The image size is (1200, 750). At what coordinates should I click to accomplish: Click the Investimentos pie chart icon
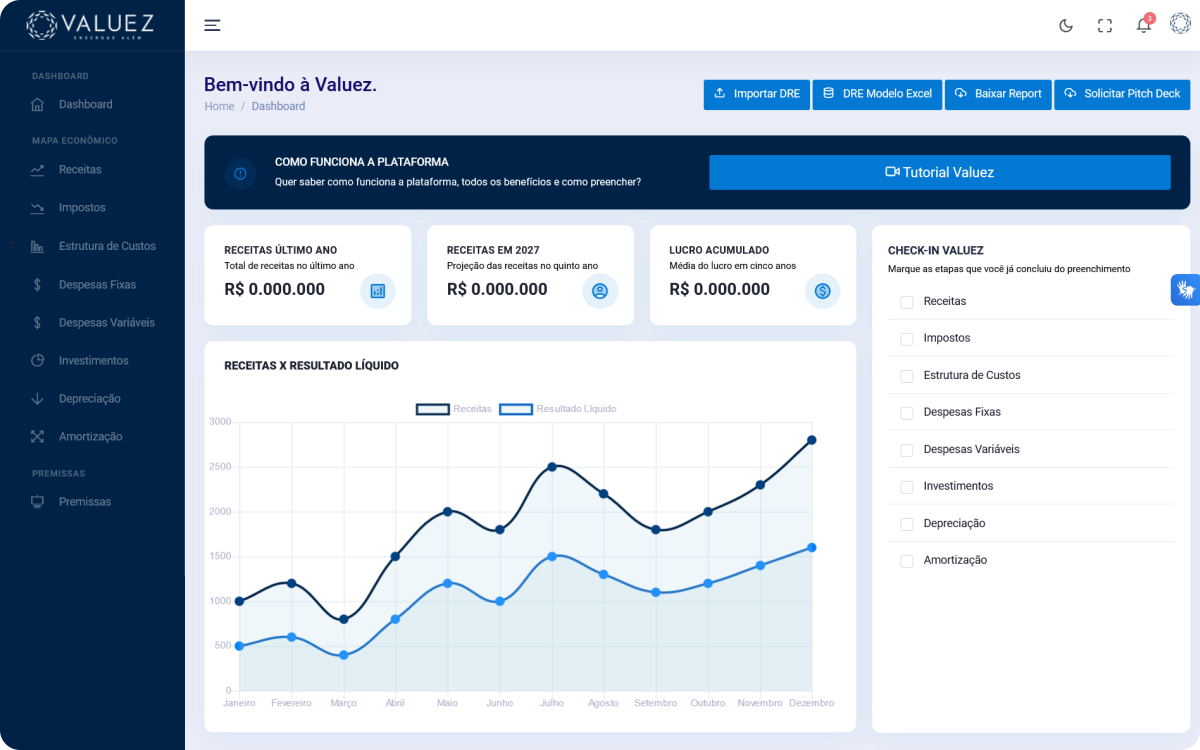[x=37, y=360]
